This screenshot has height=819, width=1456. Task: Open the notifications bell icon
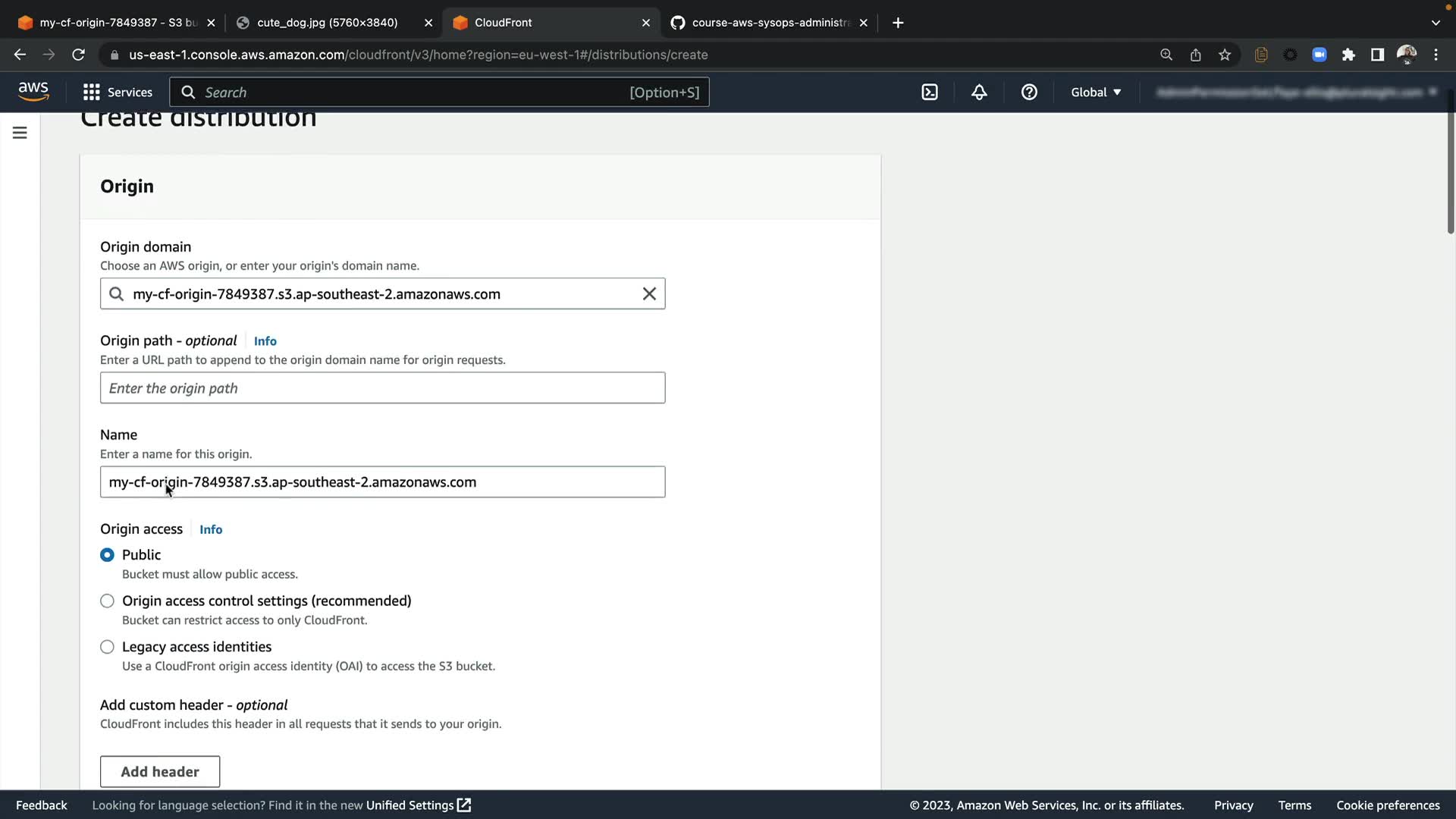click(979, 92)
